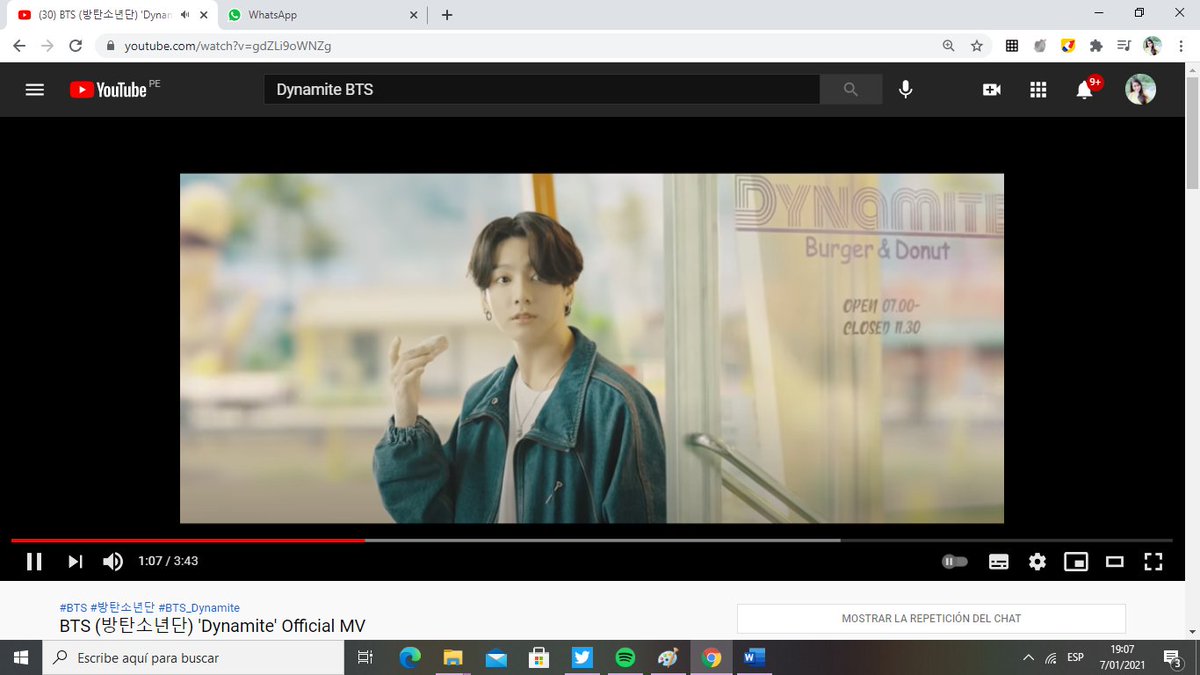Click MOSTRAR LA REPETICIÓN DEL CHAT button

pos(931,618)
